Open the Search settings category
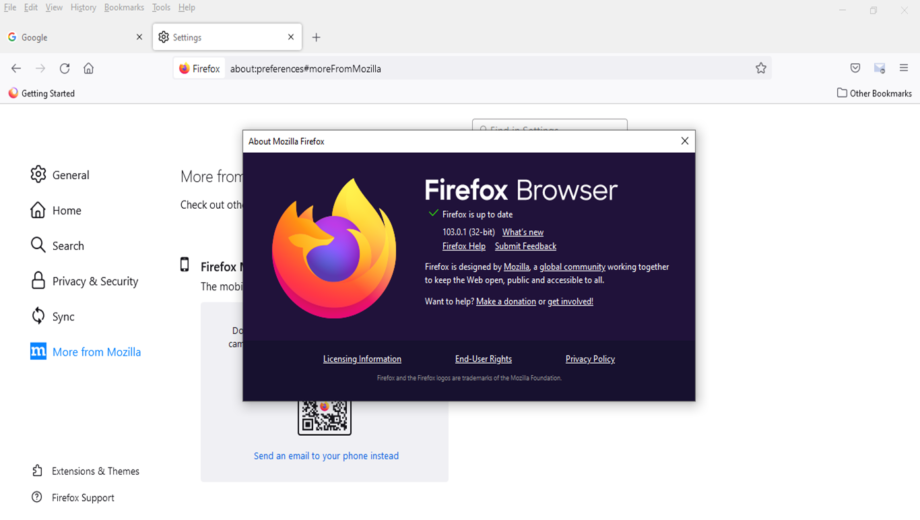 [58, 245]
